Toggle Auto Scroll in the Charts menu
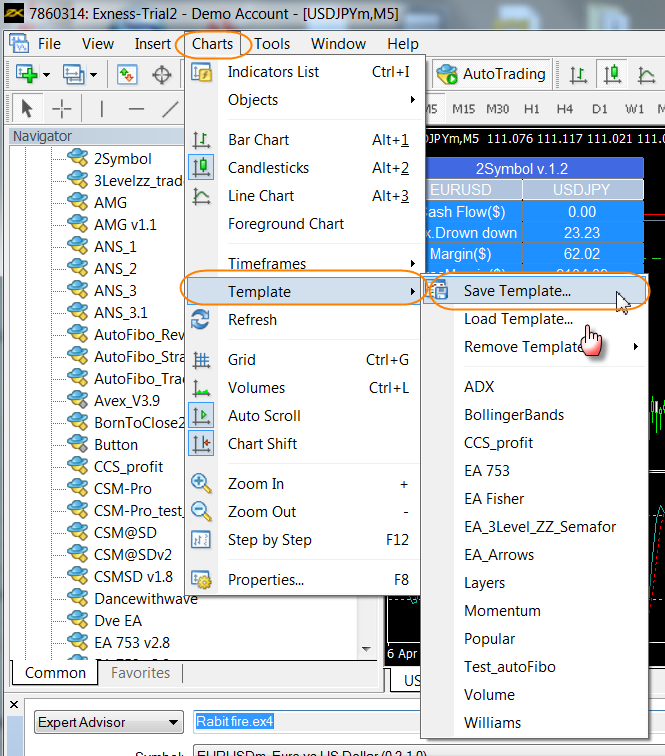Image resolution: width=665 pixels, height=756 pixels. 264,416
